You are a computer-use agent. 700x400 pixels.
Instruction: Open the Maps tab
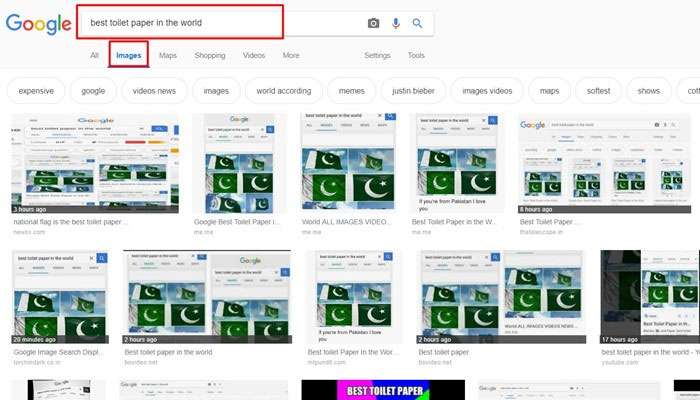tap(168, 55)
